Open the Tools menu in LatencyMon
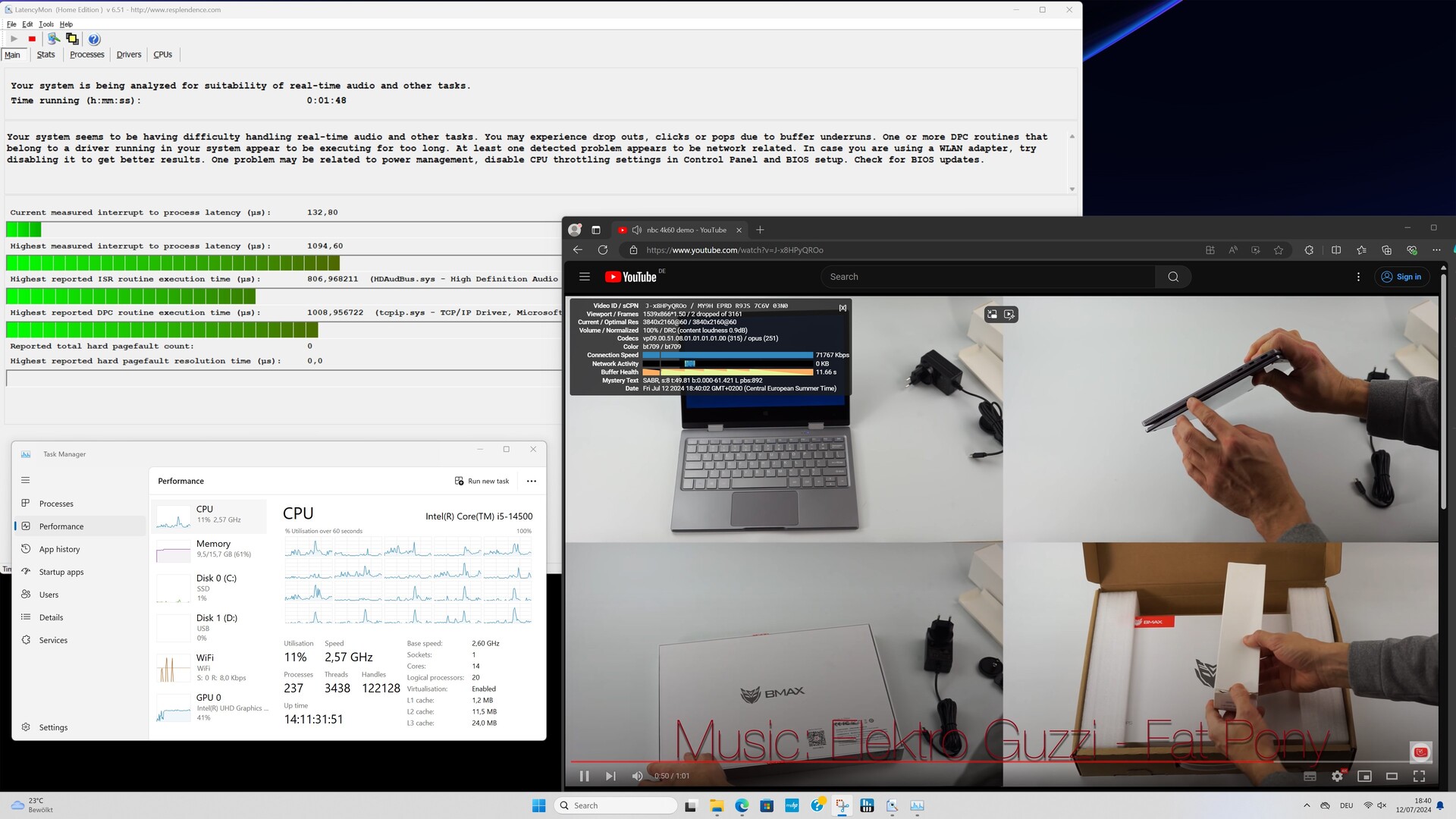 pyautogui.click(x=46, y=24)
